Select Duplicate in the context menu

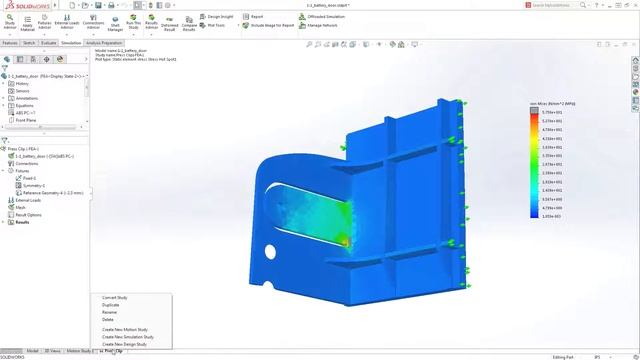(x=111, y=305)
